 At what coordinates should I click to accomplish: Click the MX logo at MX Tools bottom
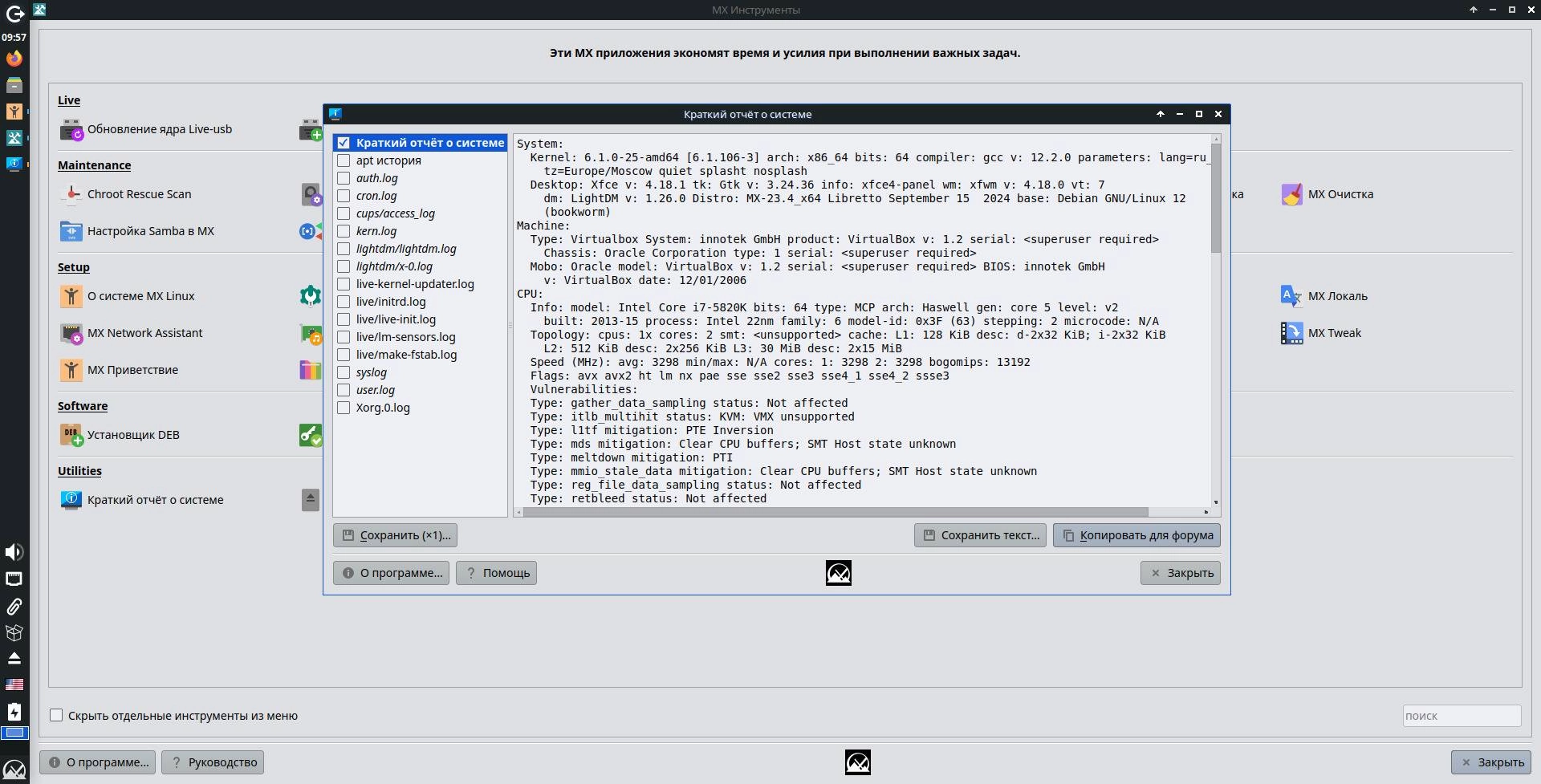pyautogui.click(x=858, y=762)
